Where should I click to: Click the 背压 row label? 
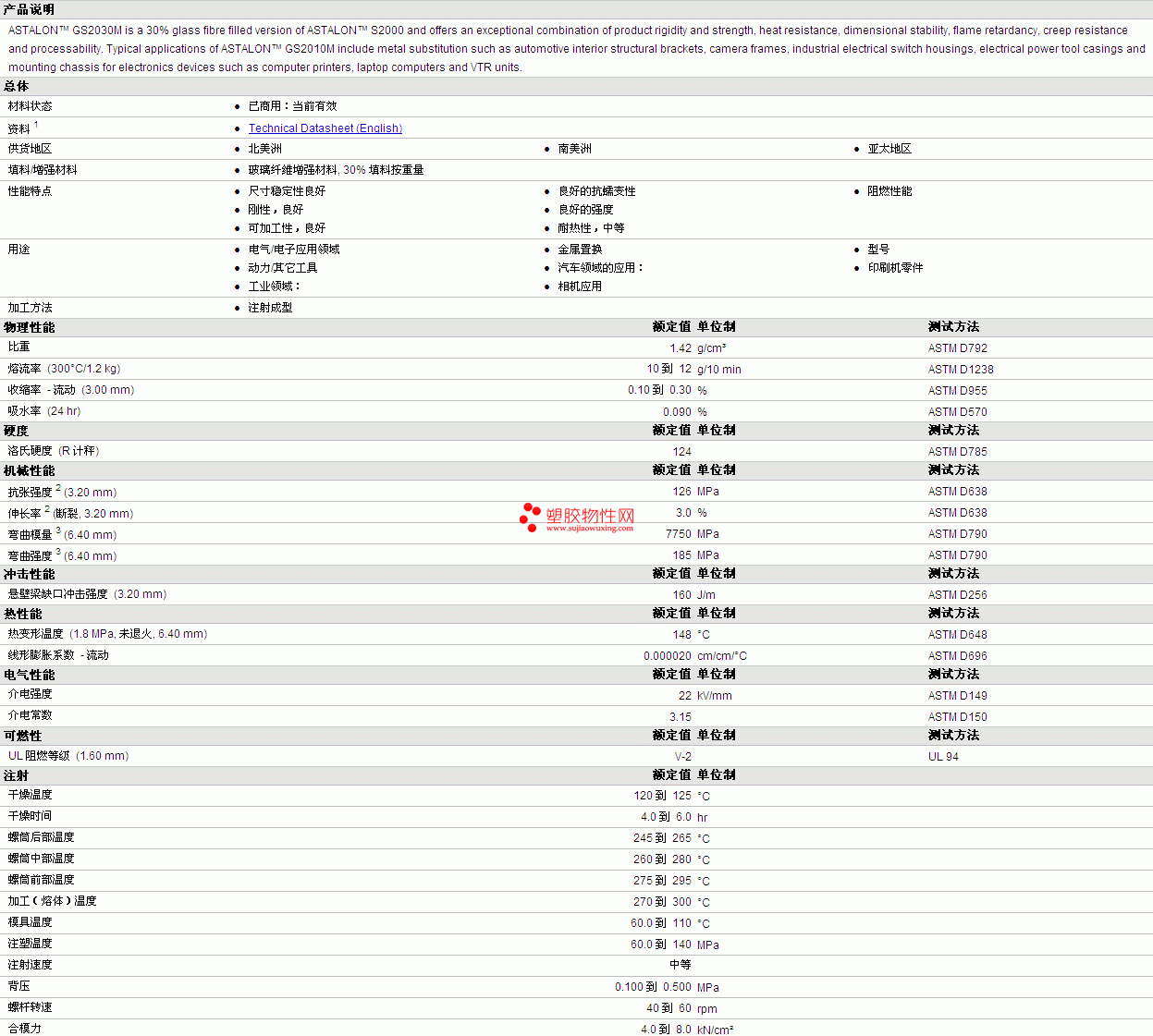coord(18,986)
